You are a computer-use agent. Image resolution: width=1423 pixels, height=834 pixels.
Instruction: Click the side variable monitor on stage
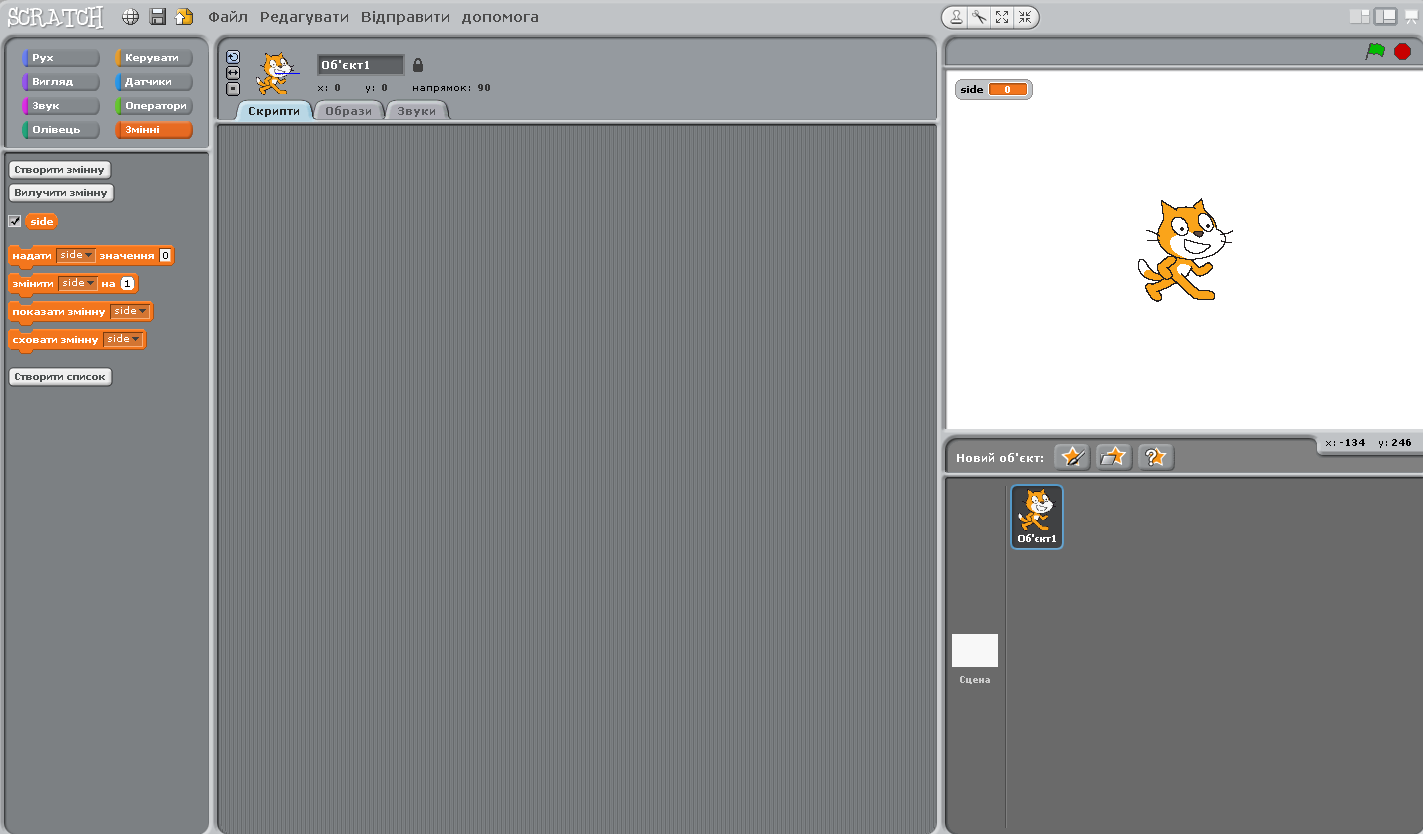click(x=994, y=89)
